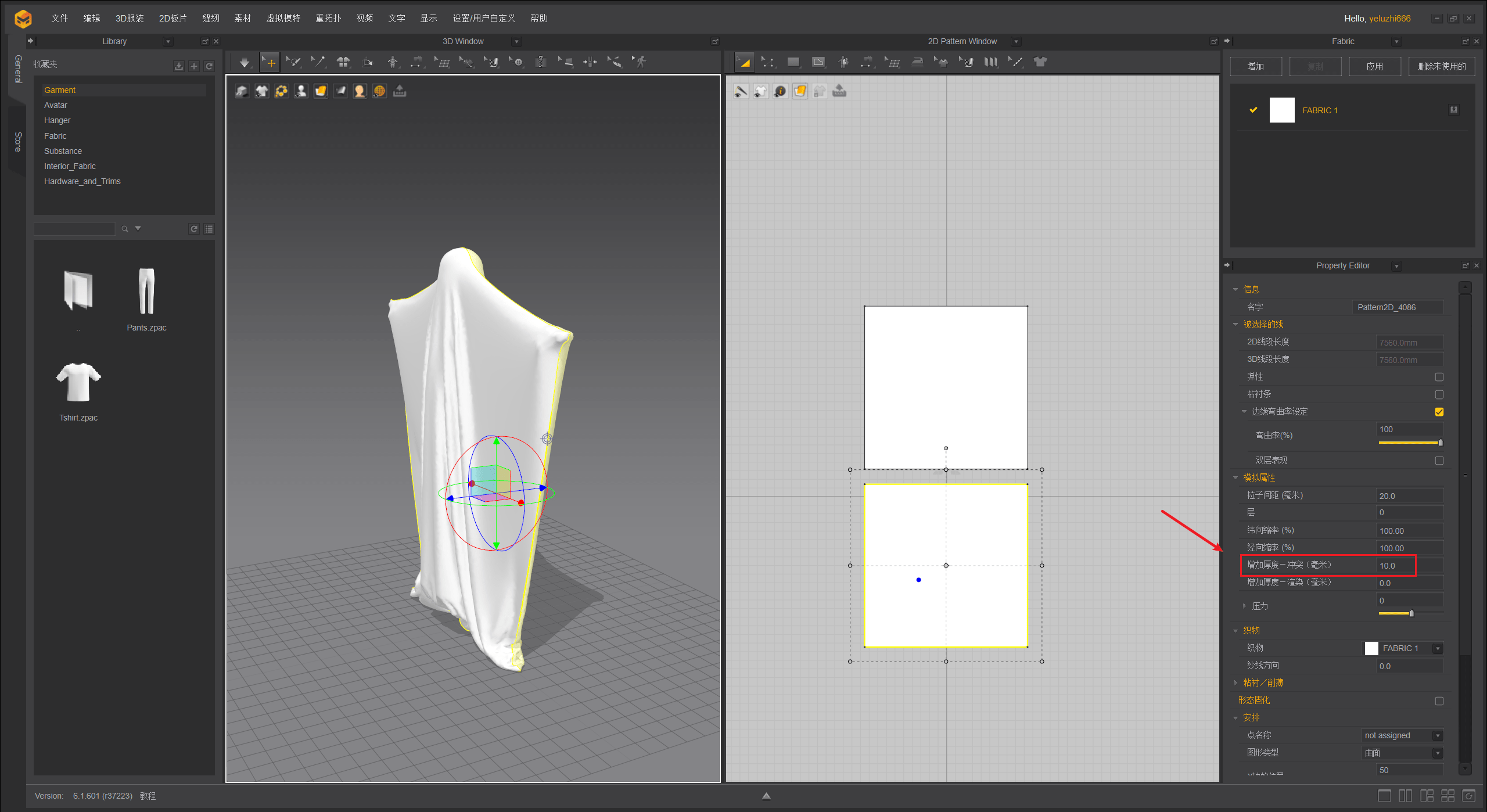This screenshot has height=812, width=1487.
Task: Uncheck the 边缘弯曲率设定 checkbox
Action: click(x=1439, y=412)
